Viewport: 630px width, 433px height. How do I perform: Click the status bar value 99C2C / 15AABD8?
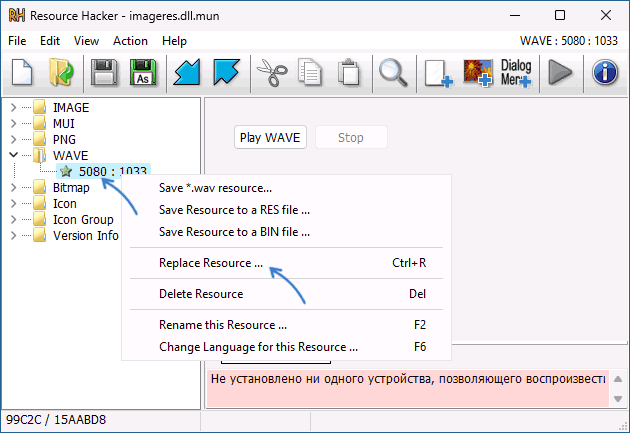point(56,420)
